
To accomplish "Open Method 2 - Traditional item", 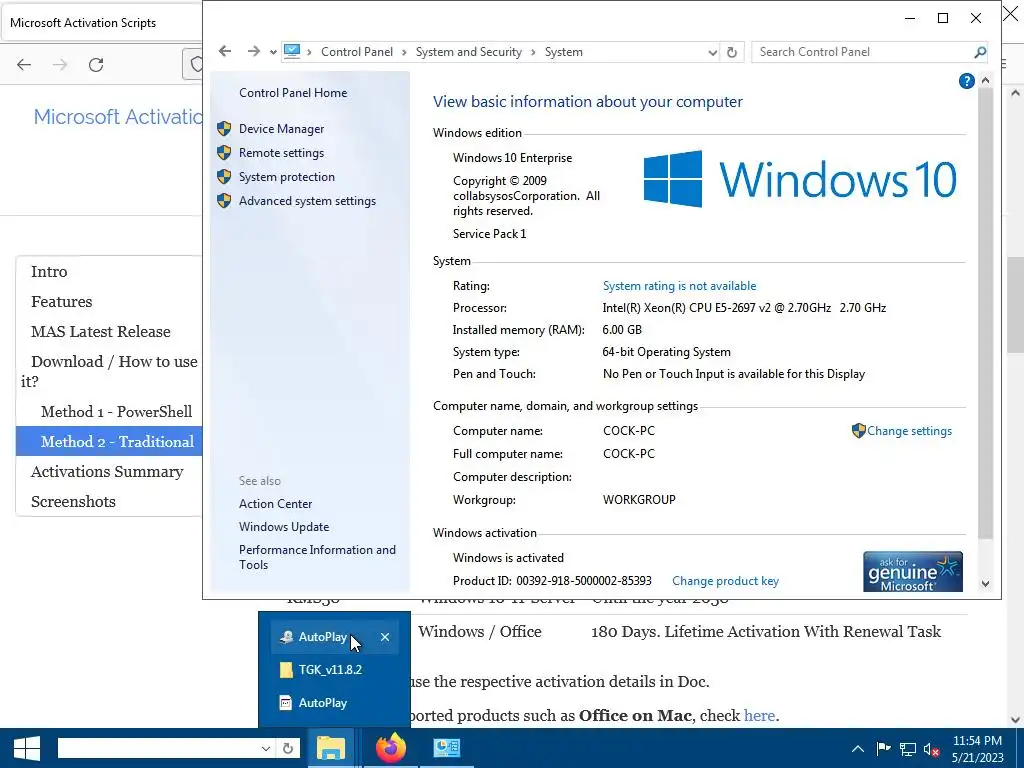I will (109, 441).
